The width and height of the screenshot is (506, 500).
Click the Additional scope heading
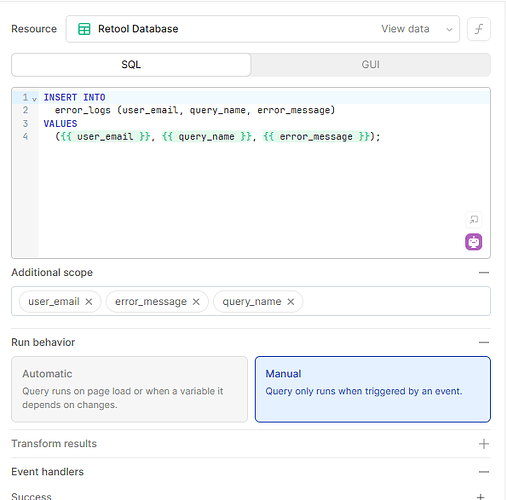(52, 273)
